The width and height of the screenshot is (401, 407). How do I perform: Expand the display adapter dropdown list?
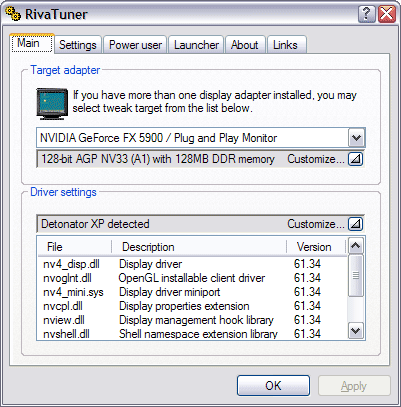356,138
